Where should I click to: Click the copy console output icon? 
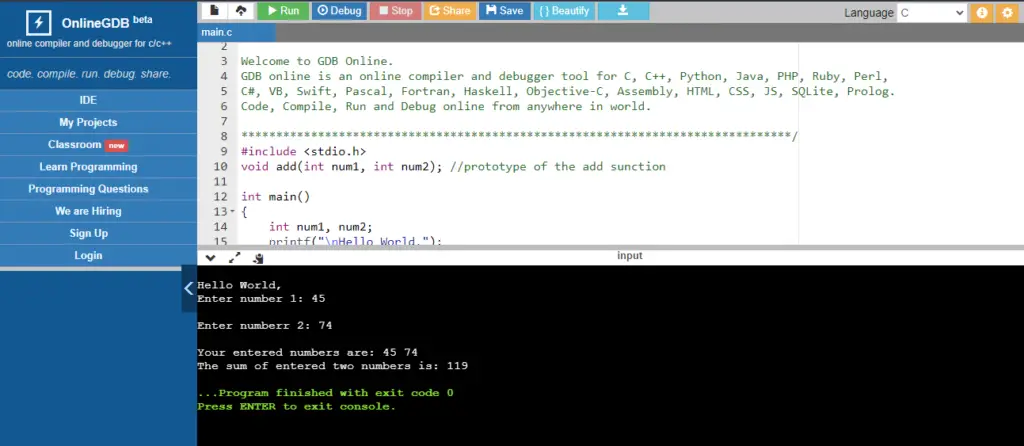click(x=258, y=259)
